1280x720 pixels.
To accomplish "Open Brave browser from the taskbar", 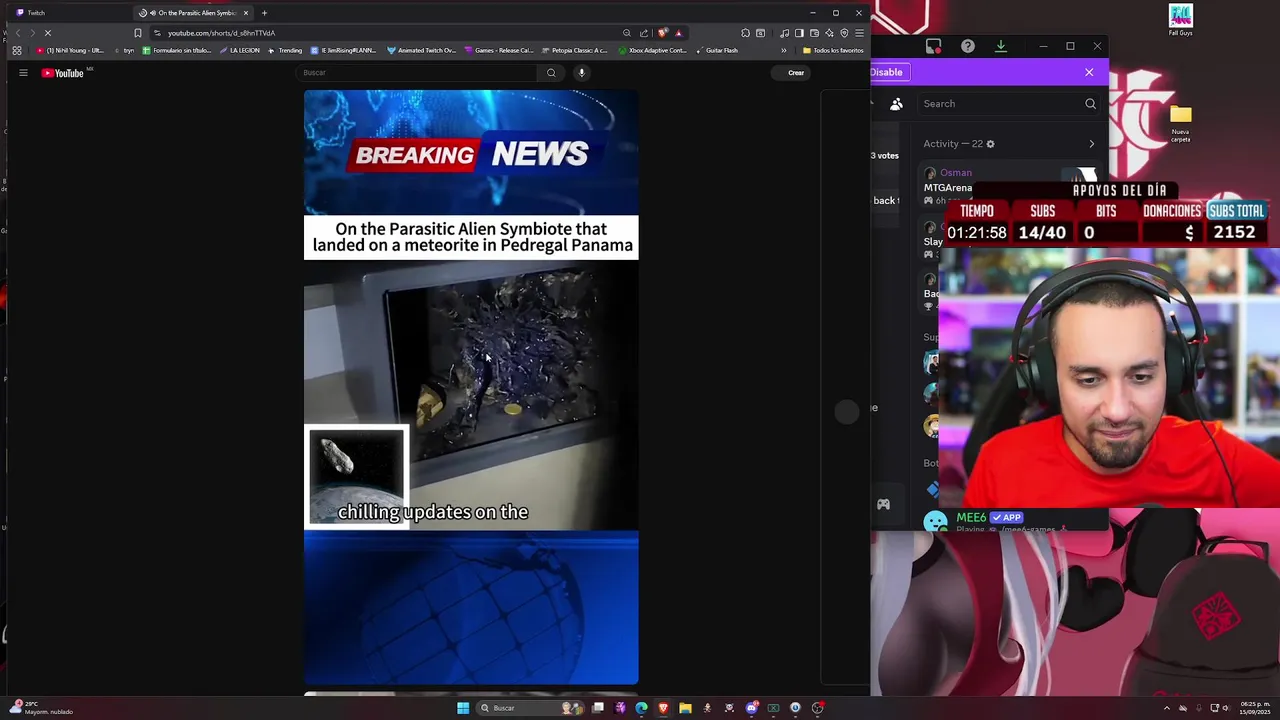I will pyautogui.click(x=663, y=708).
